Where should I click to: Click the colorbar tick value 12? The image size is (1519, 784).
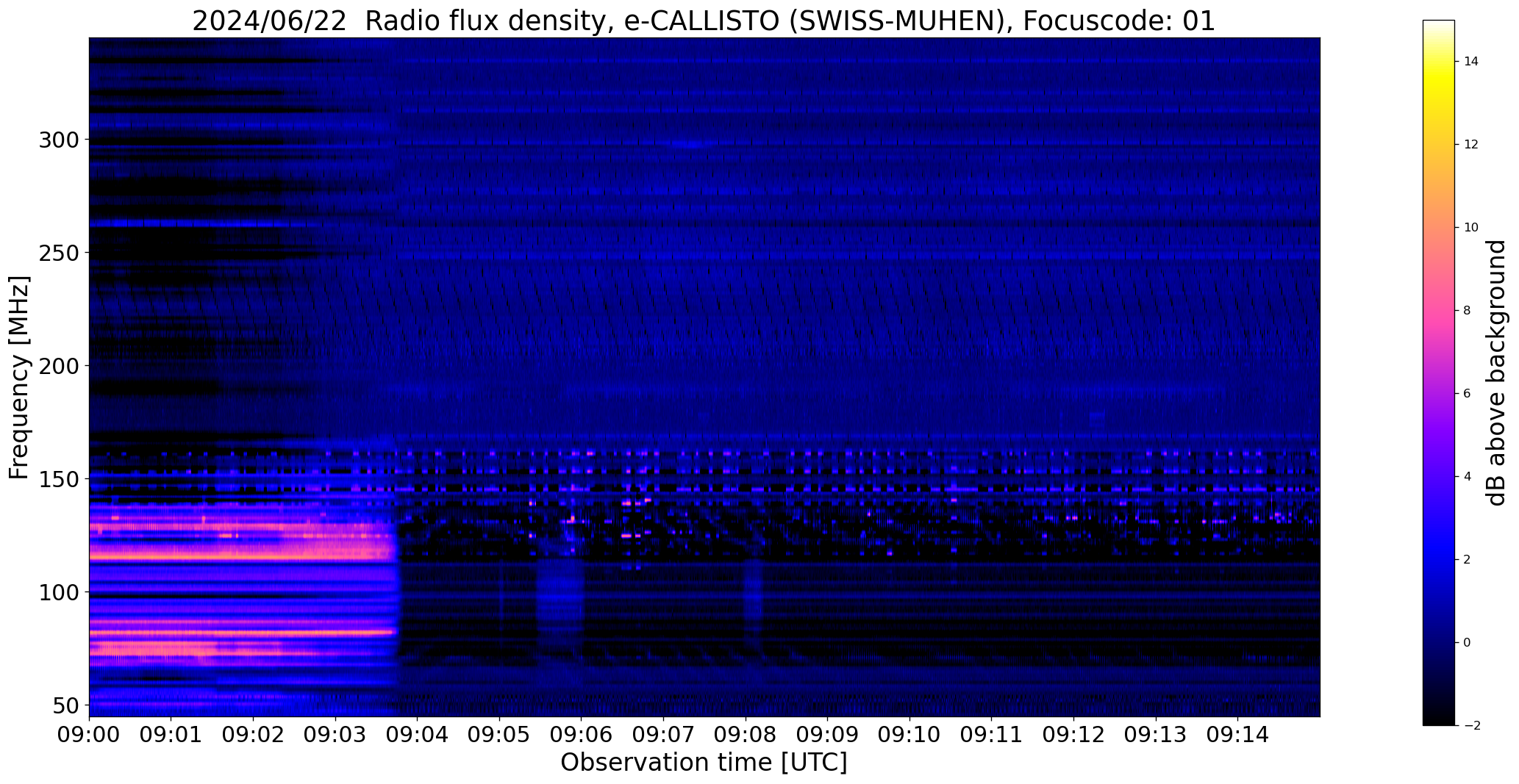tap(1471, 145)
